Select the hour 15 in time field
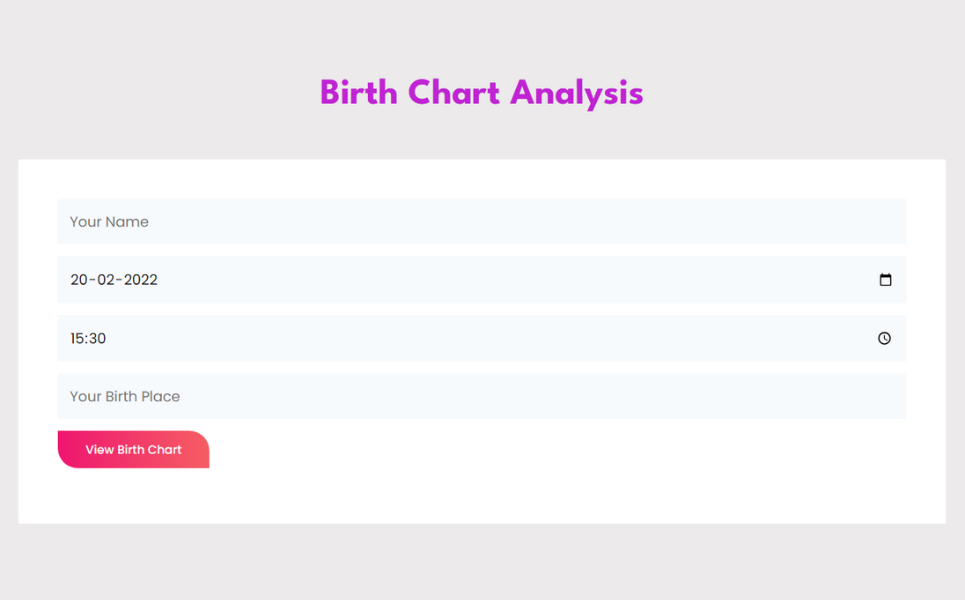Screen dimensions: 965x600 [77, 339]
